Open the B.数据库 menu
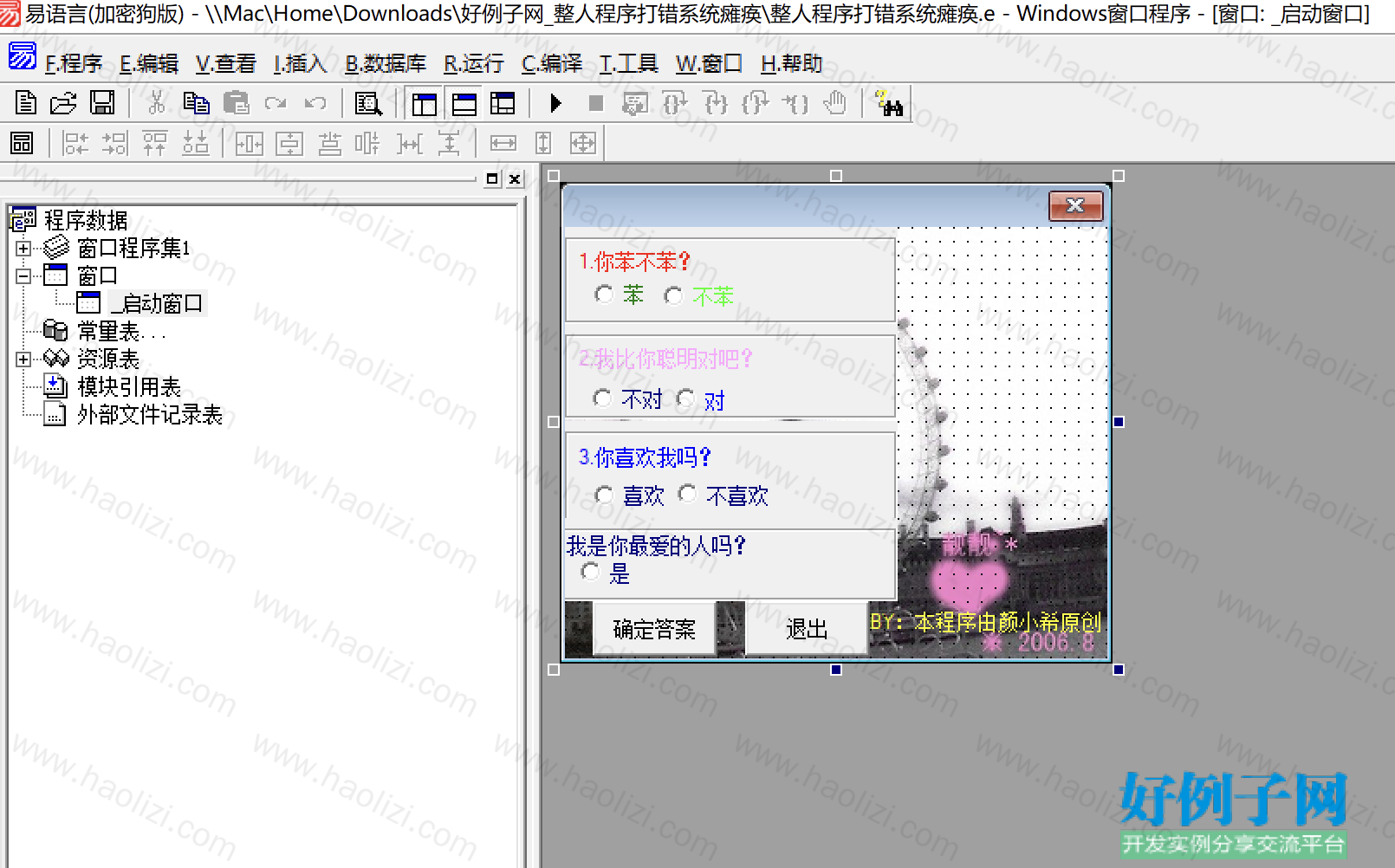1395x868 pixels. click(x=386, y=63)
